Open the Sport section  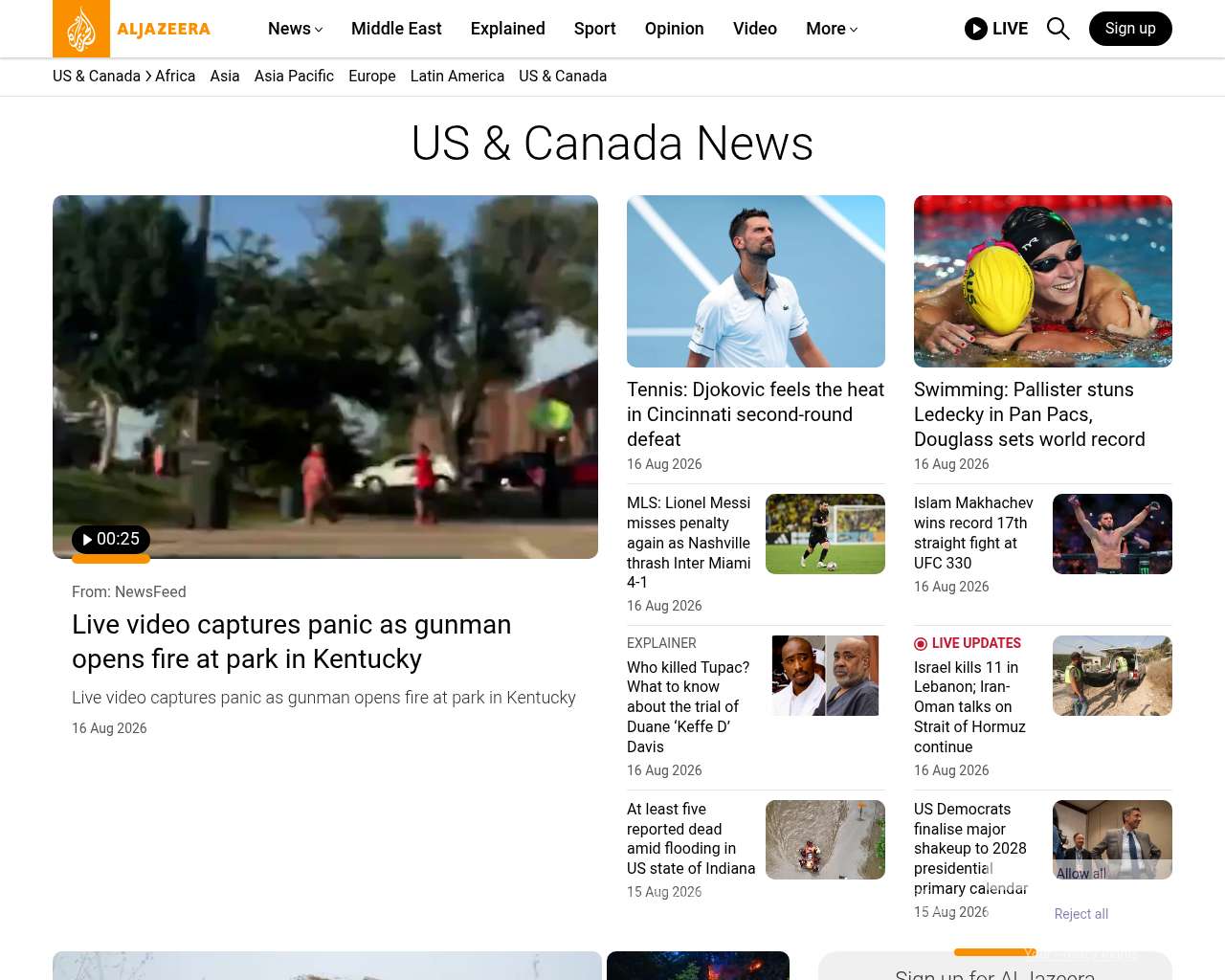[x=595, y=29]
